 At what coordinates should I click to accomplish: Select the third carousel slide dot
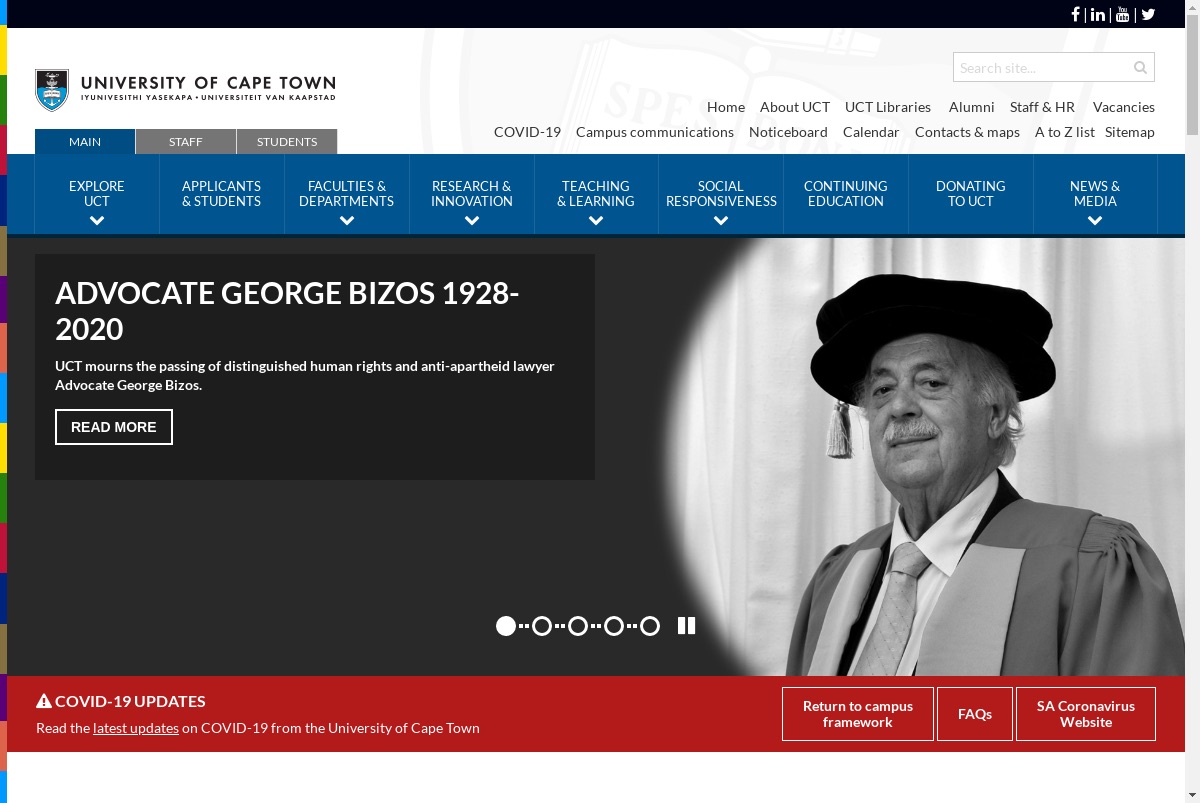[x=578, y=626]
